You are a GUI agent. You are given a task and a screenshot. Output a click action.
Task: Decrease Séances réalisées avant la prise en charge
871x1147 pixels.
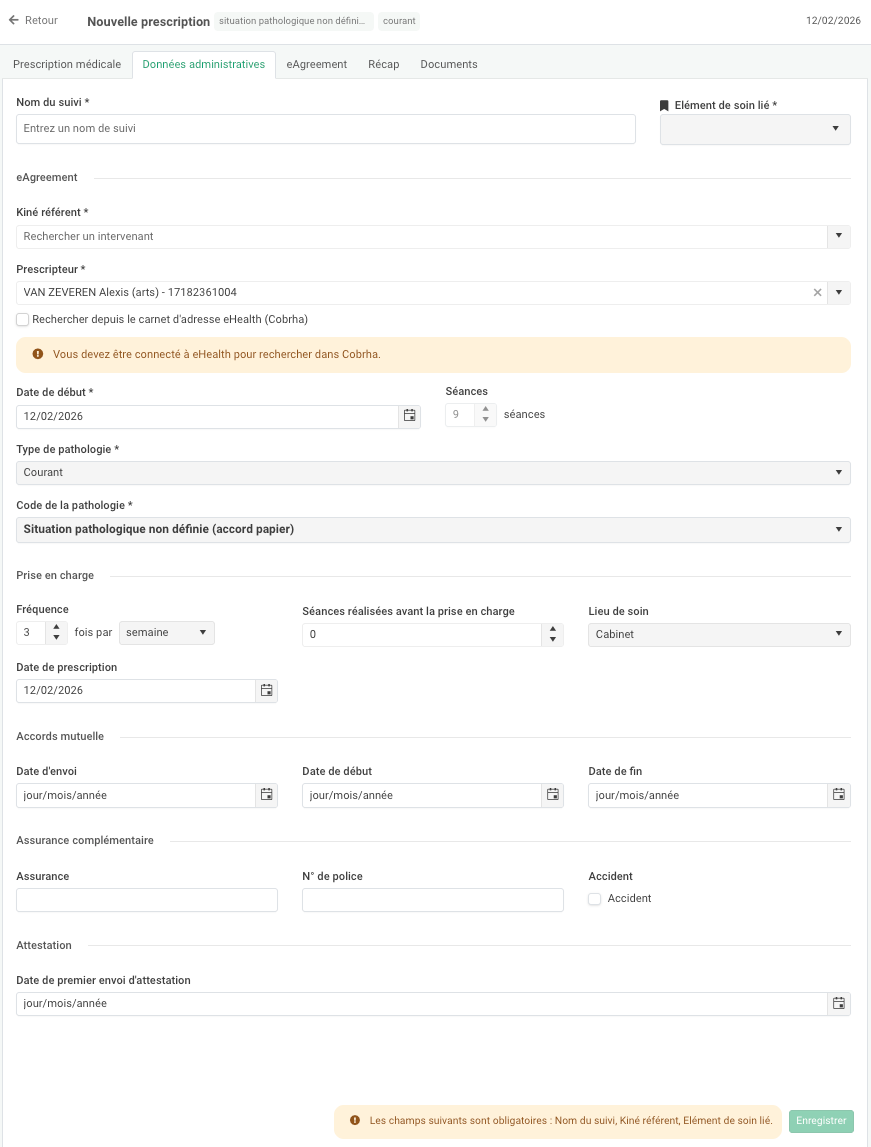pyautogui.click(x=552, y=640)
